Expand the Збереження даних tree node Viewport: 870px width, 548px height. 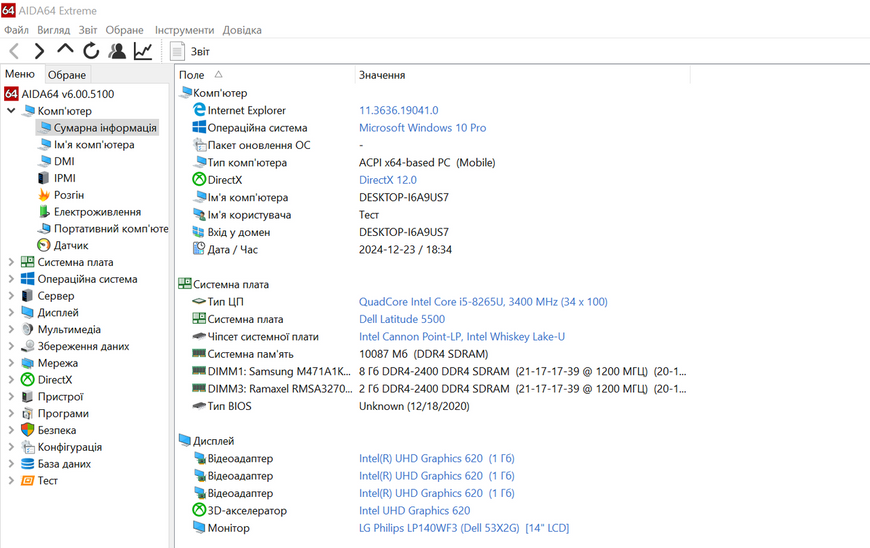11,346
